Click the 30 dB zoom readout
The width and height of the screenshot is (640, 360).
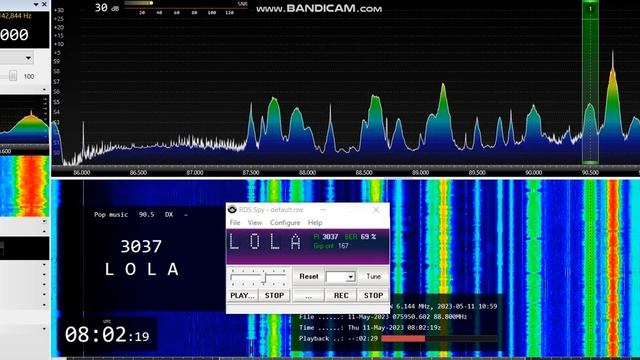[107, 8]
